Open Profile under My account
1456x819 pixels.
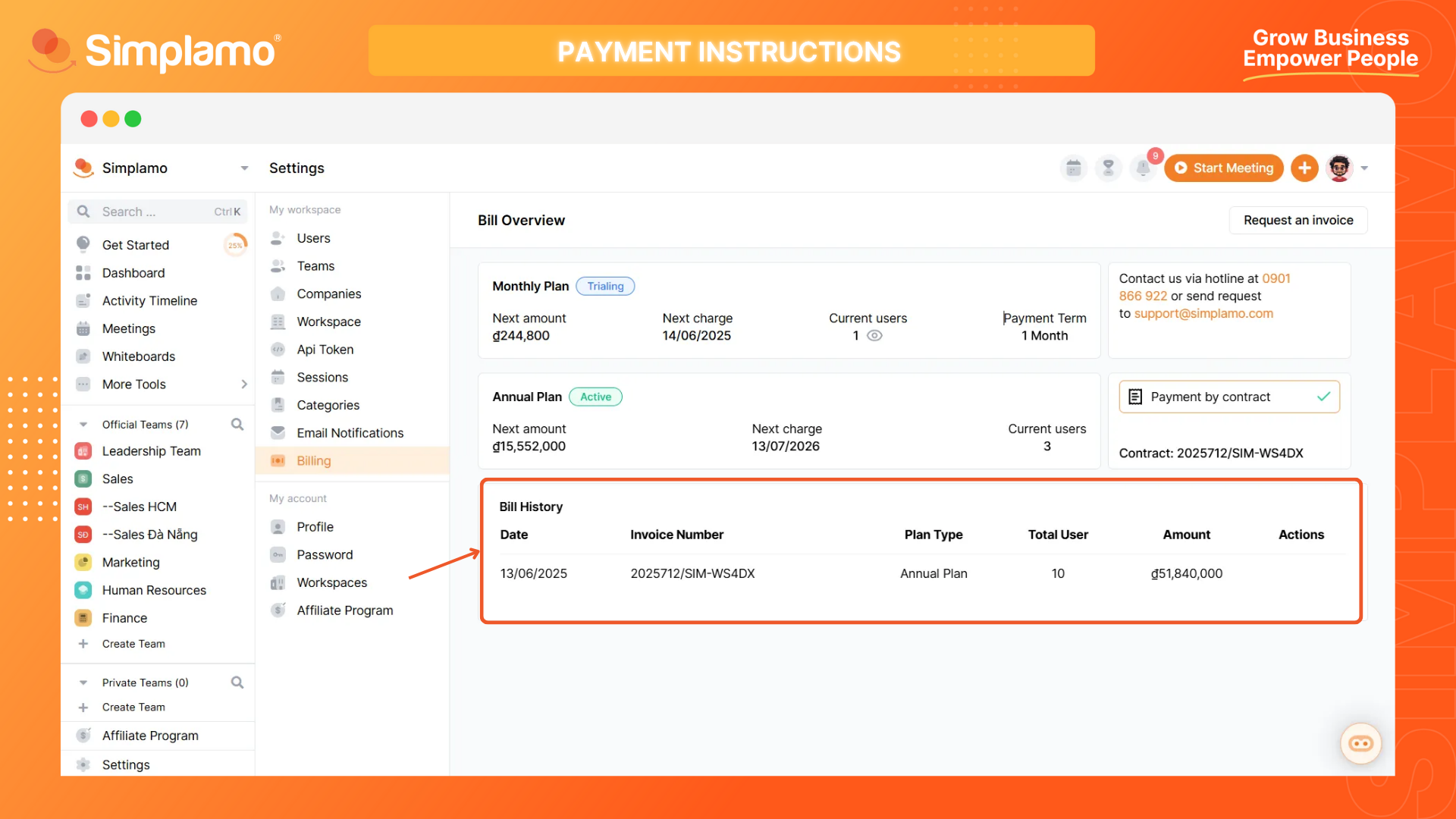pos(315,527)
